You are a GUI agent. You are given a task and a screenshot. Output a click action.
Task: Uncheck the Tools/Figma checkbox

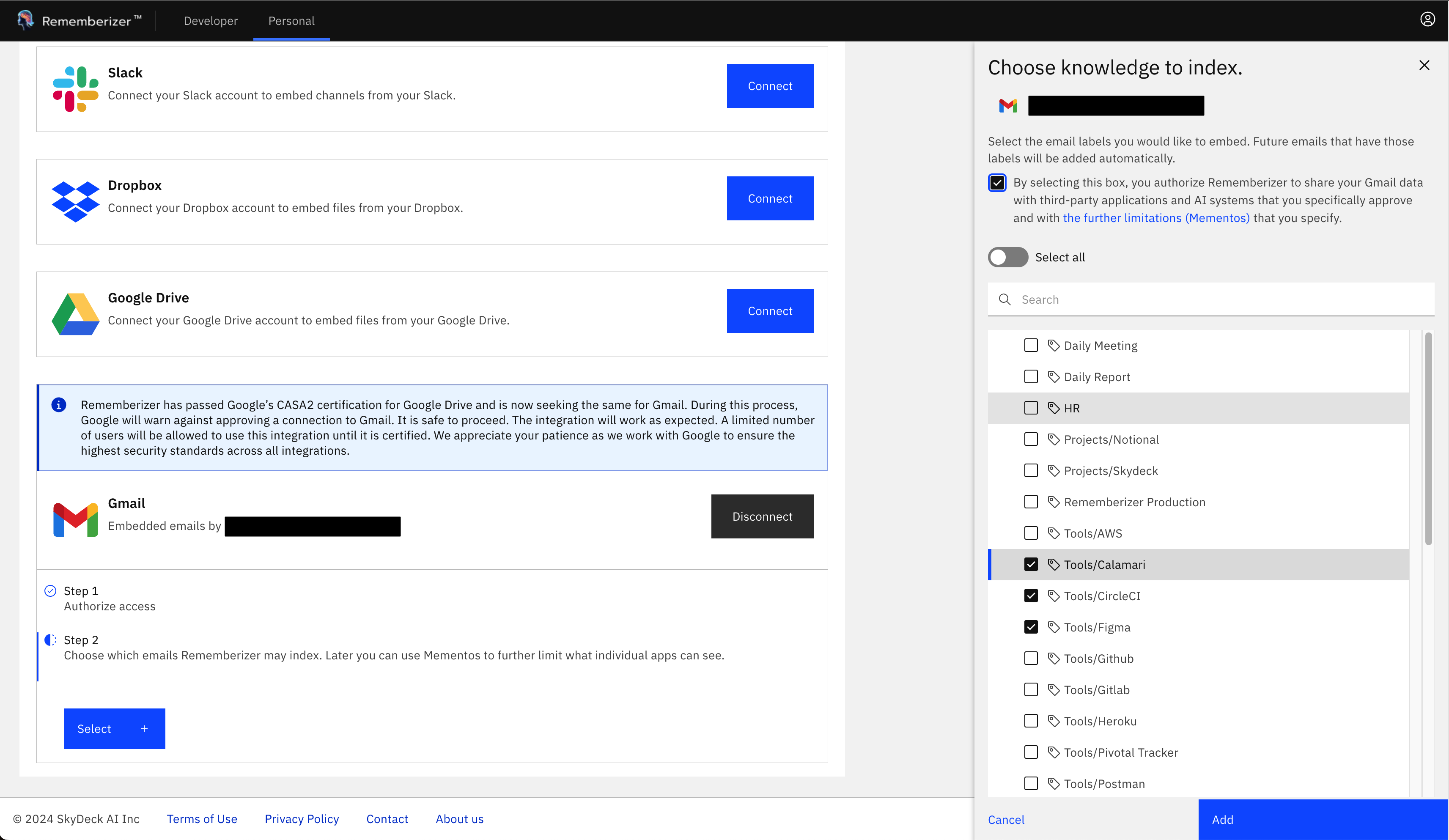(x=1031, y=627)
